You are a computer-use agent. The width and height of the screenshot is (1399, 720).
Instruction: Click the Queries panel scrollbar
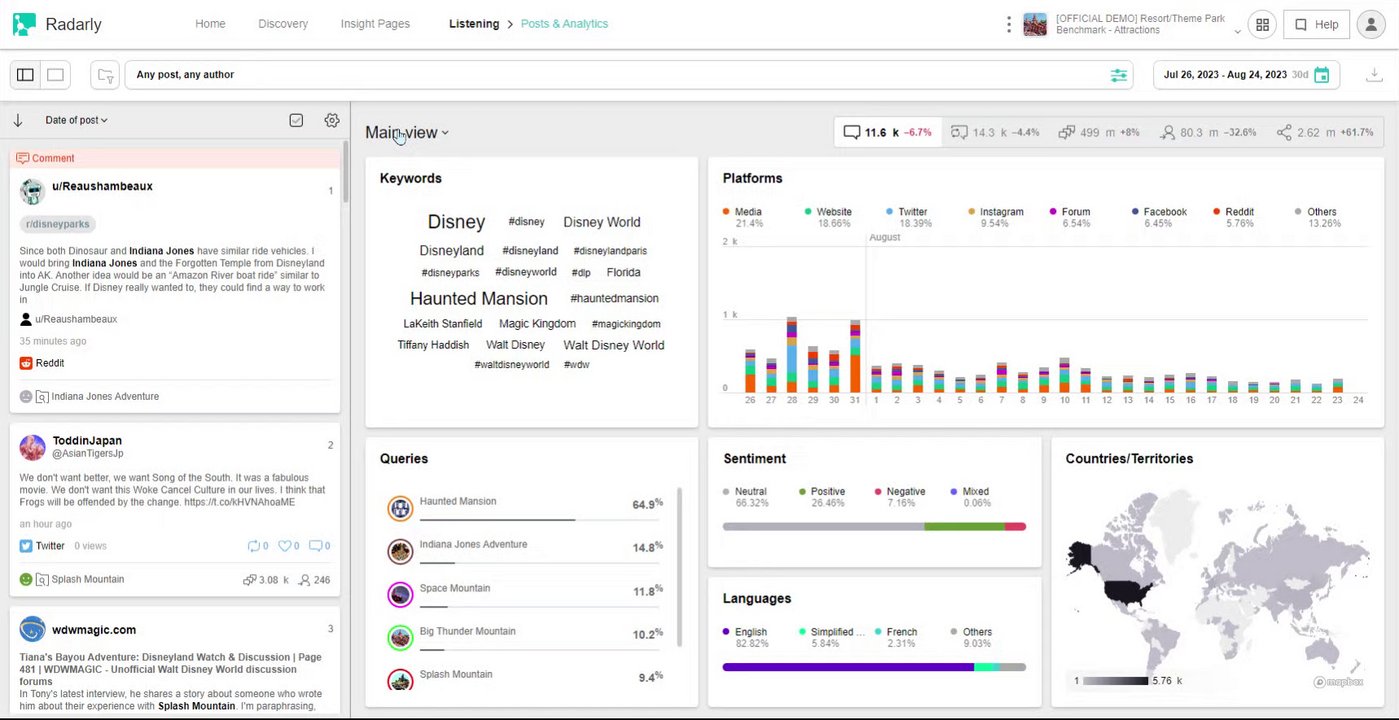[680, 567]
